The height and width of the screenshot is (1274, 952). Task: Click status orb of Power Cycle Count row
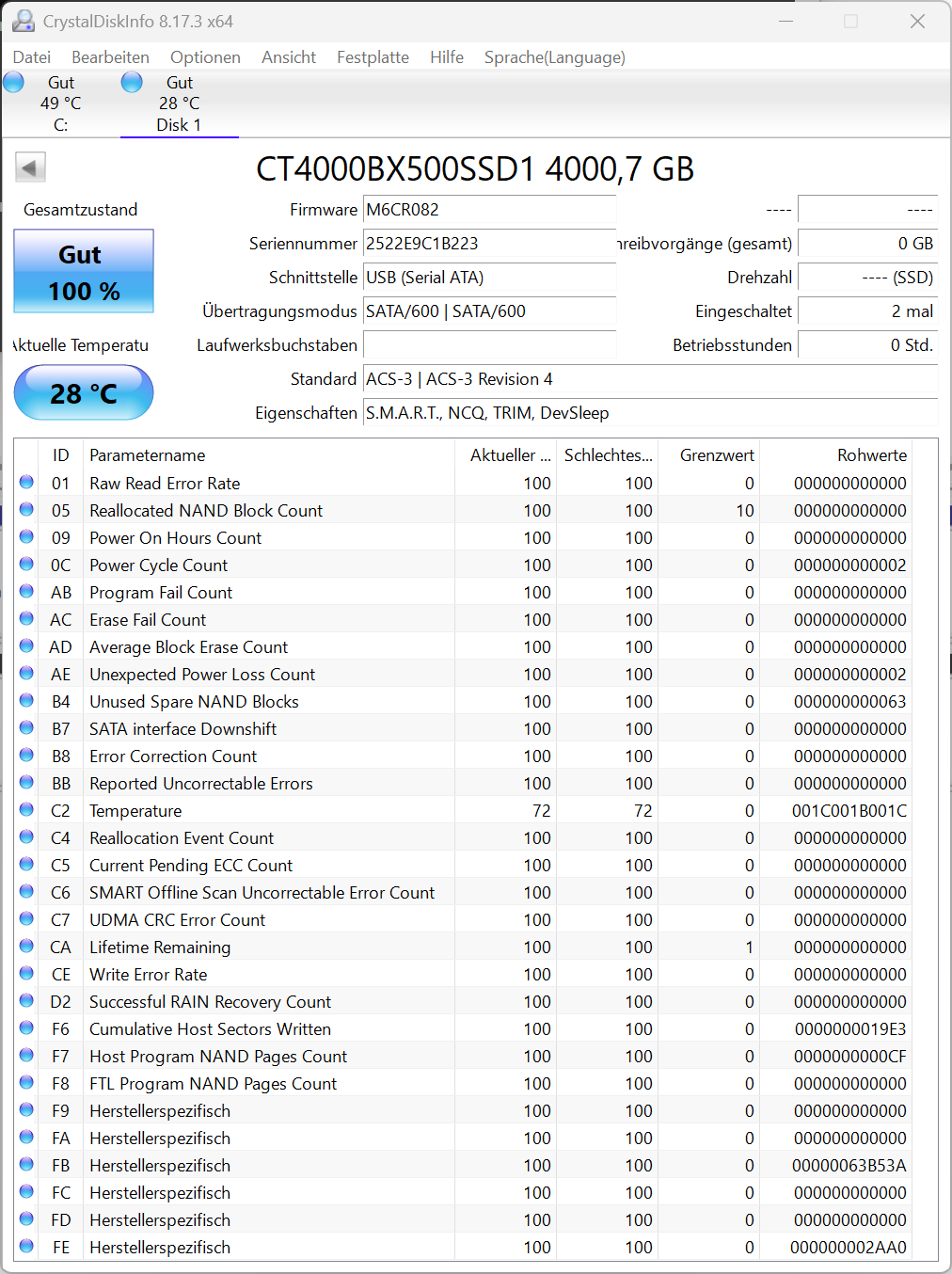(x=26, y=564)
